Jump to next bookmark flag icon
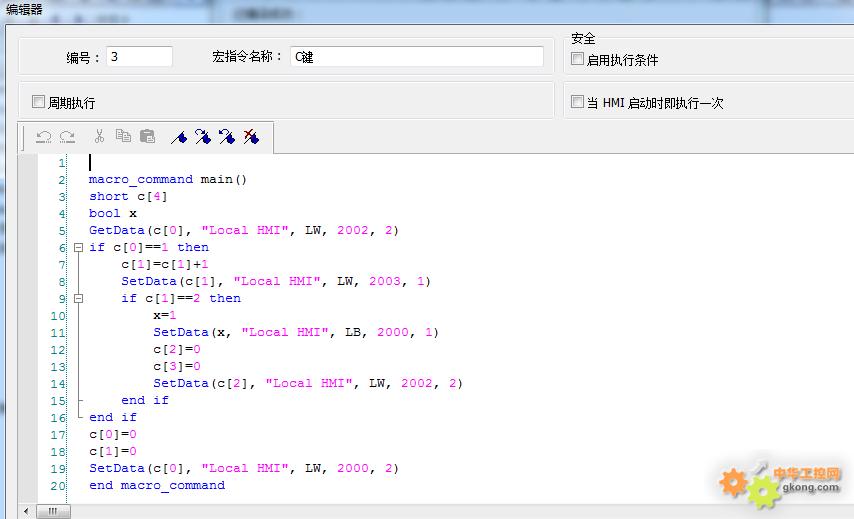Image resolution: width=854 pixels, height=519 pixels. click(202, 137)
